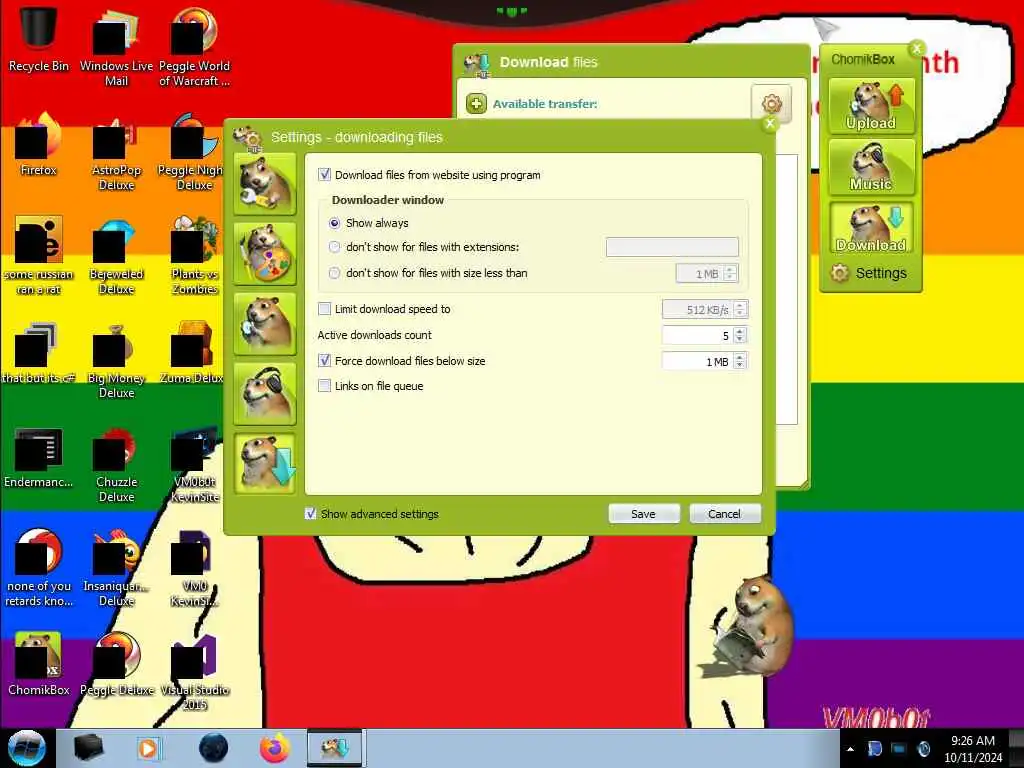
Task: Open Plants vs Zombies desktop icon
Action: [x=195, y=257]
